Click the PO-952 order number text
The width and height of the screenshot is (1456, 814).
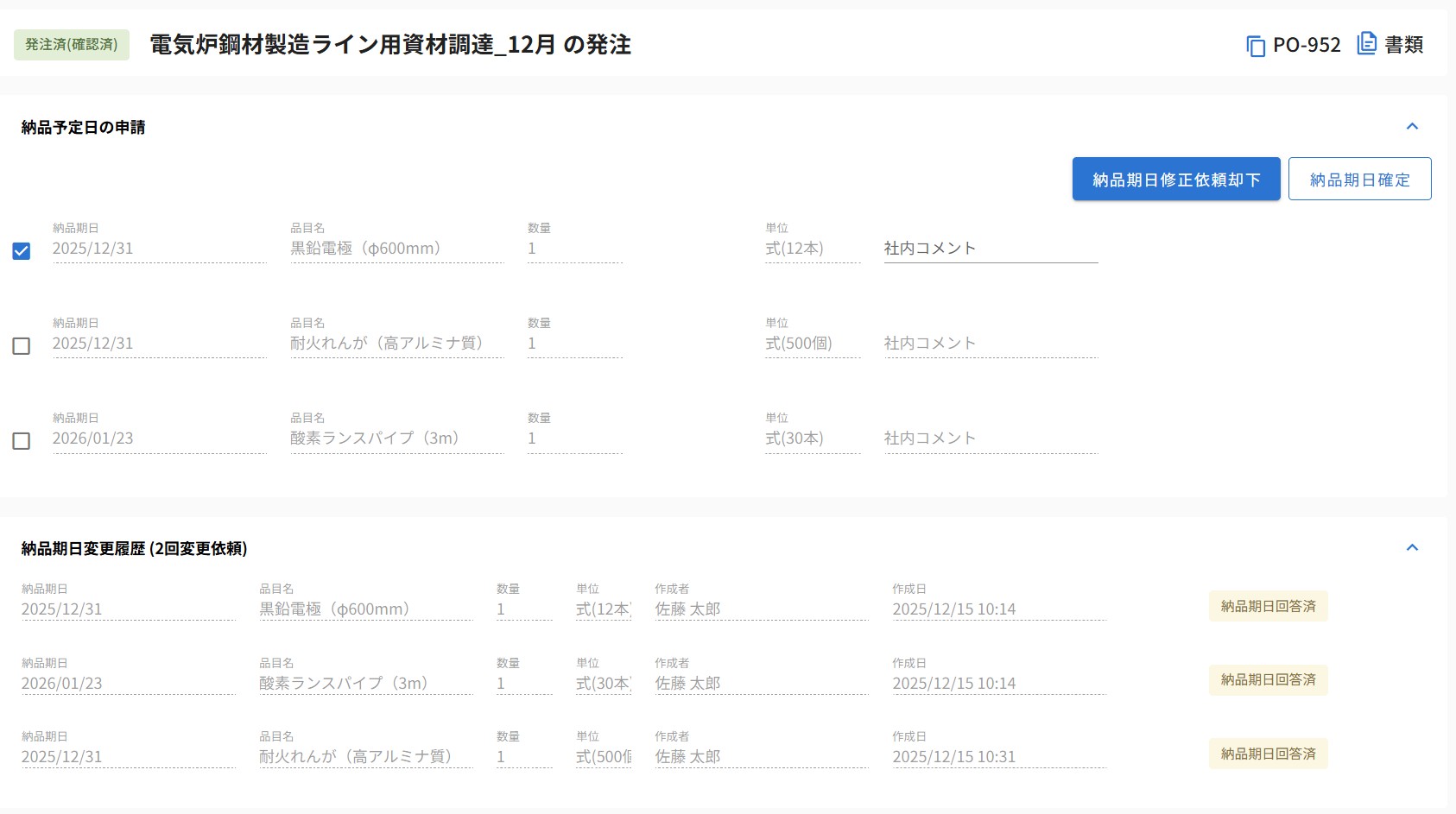pos(1307,45)
